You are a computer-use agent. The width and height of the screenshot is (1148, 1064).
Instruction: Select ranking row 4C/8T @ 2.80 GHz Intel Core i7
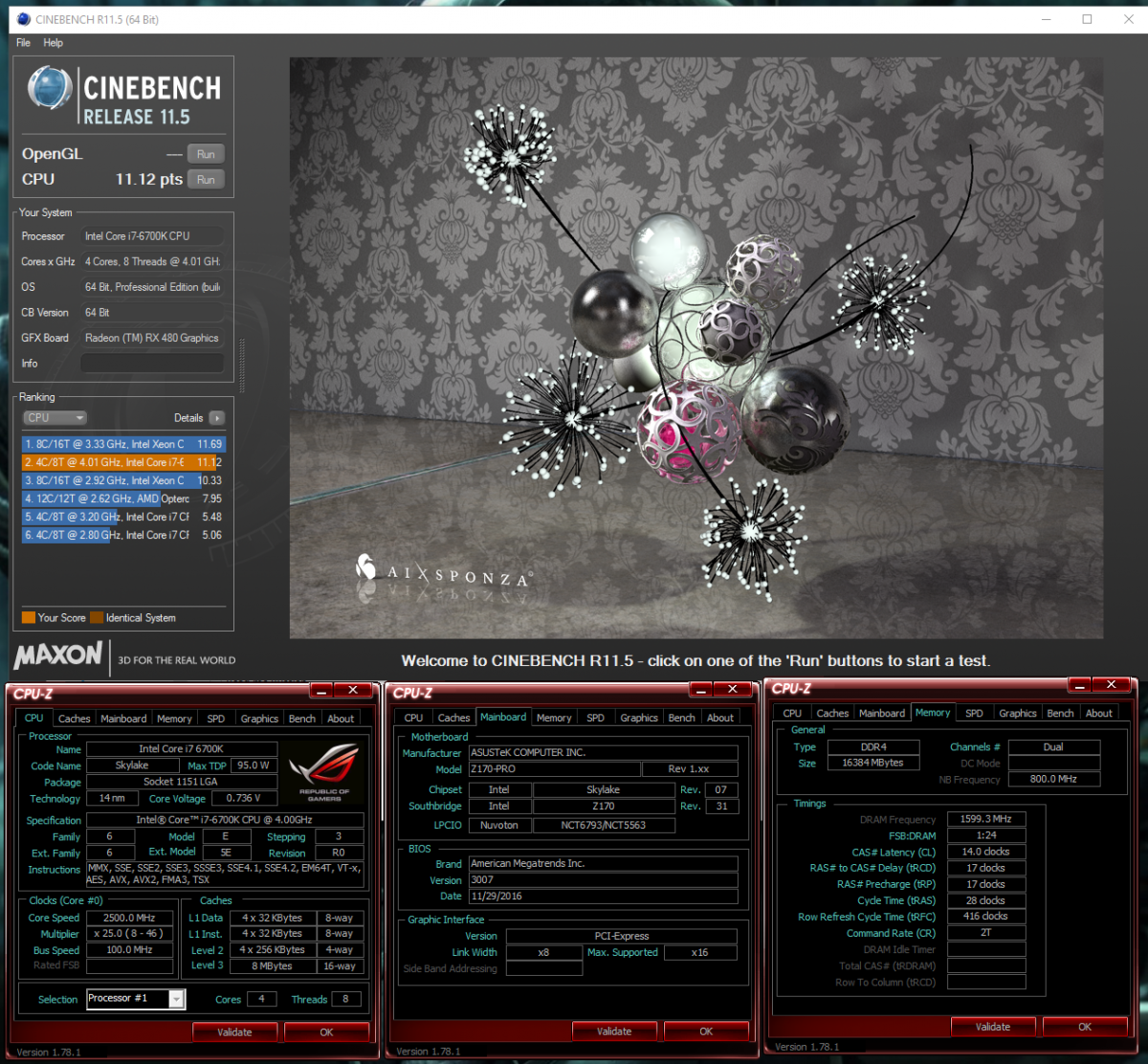click(x=123, y=535)
